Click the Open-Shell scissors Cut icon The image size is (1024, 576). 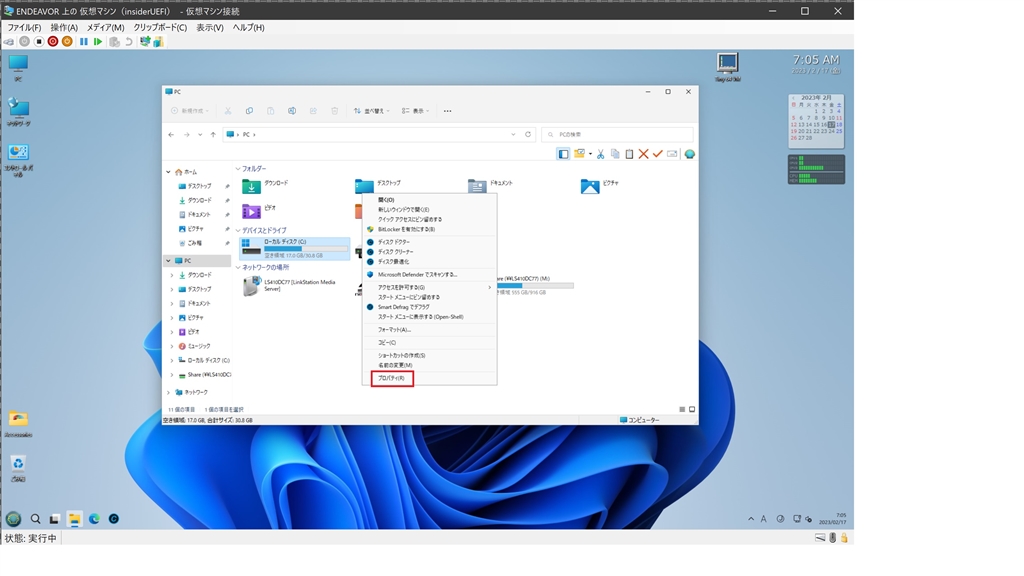tap(600, 154)
